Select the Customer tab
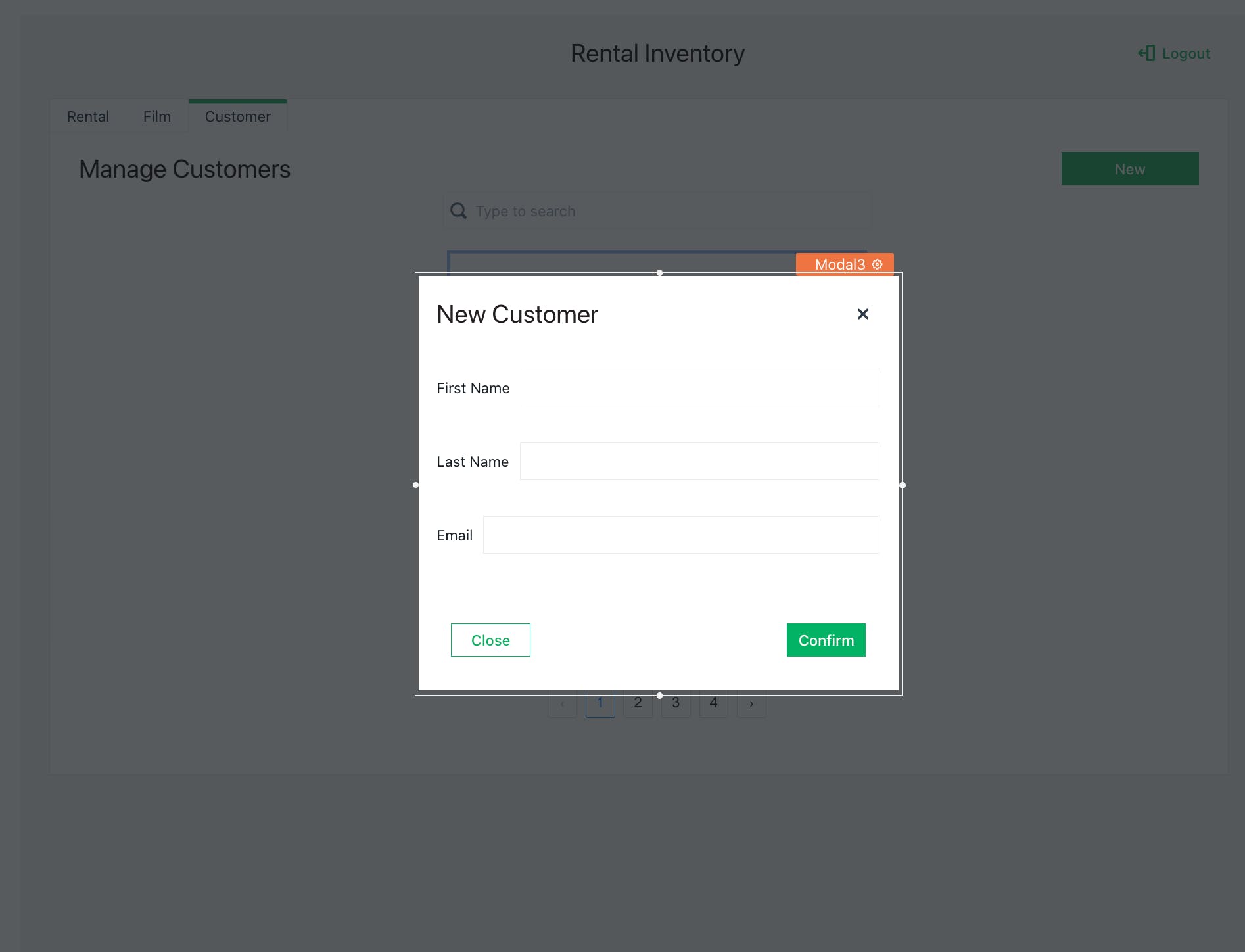Viewport: 1245px width, 952px height. (237, 116)
